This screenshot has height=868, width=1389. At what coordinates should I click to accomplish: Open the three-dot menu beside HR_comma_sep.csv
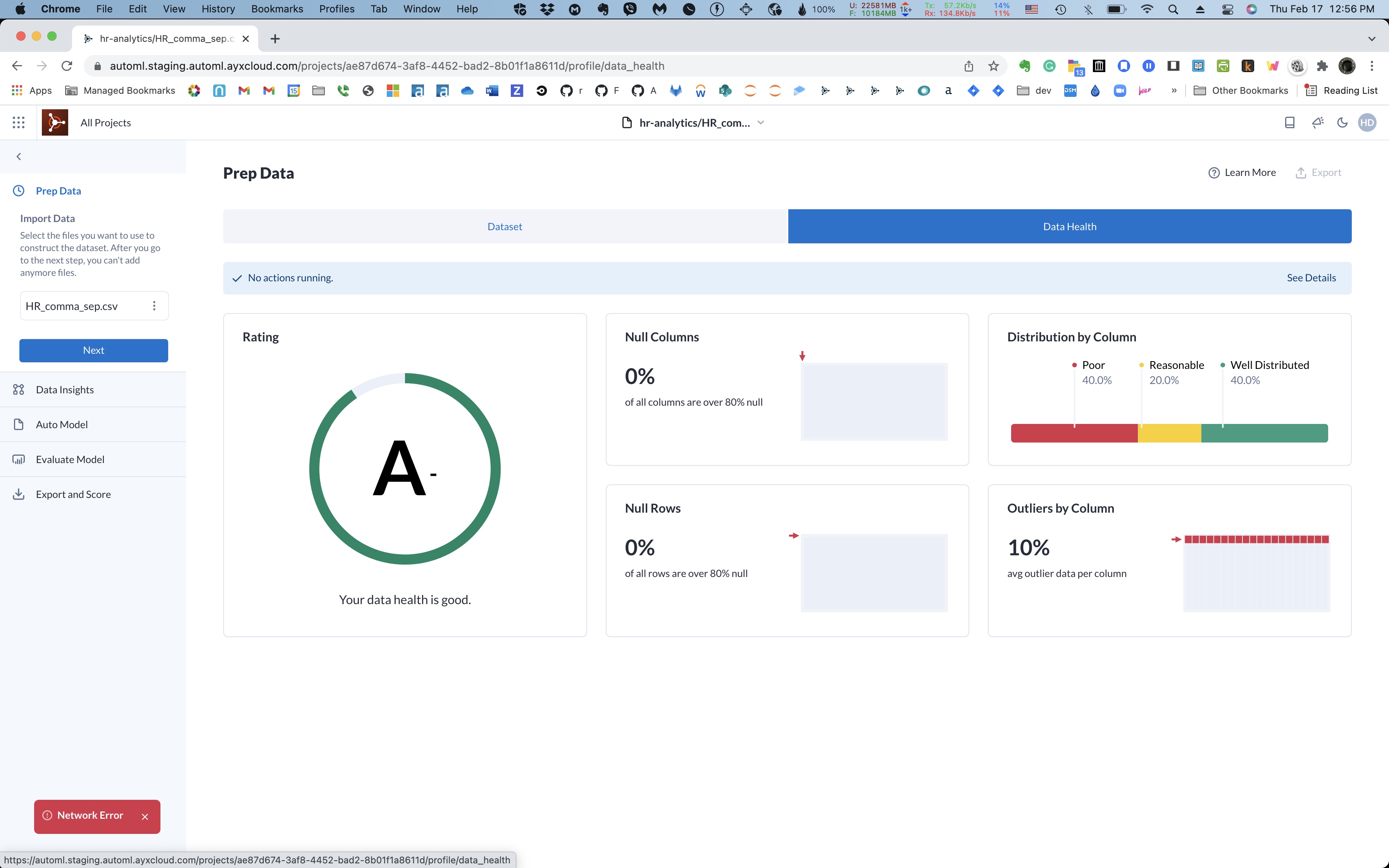click(x=154, y=305)
